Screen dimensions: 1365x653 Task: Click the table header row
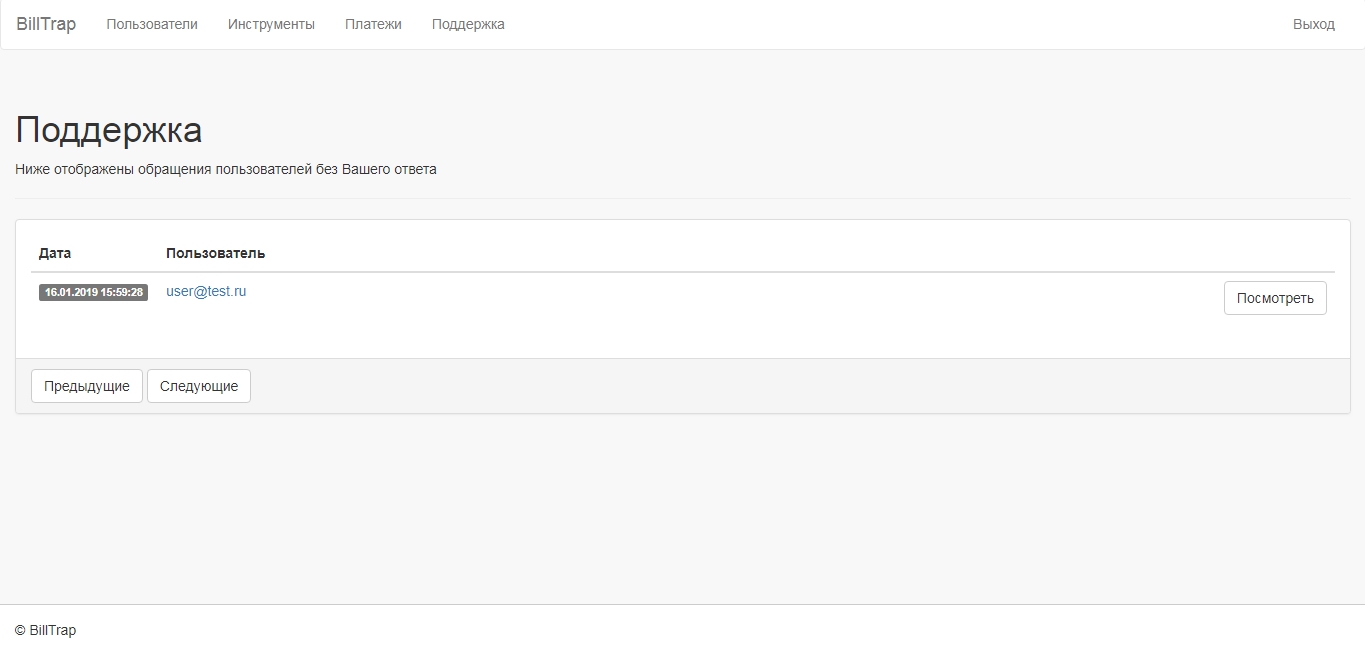700,253
